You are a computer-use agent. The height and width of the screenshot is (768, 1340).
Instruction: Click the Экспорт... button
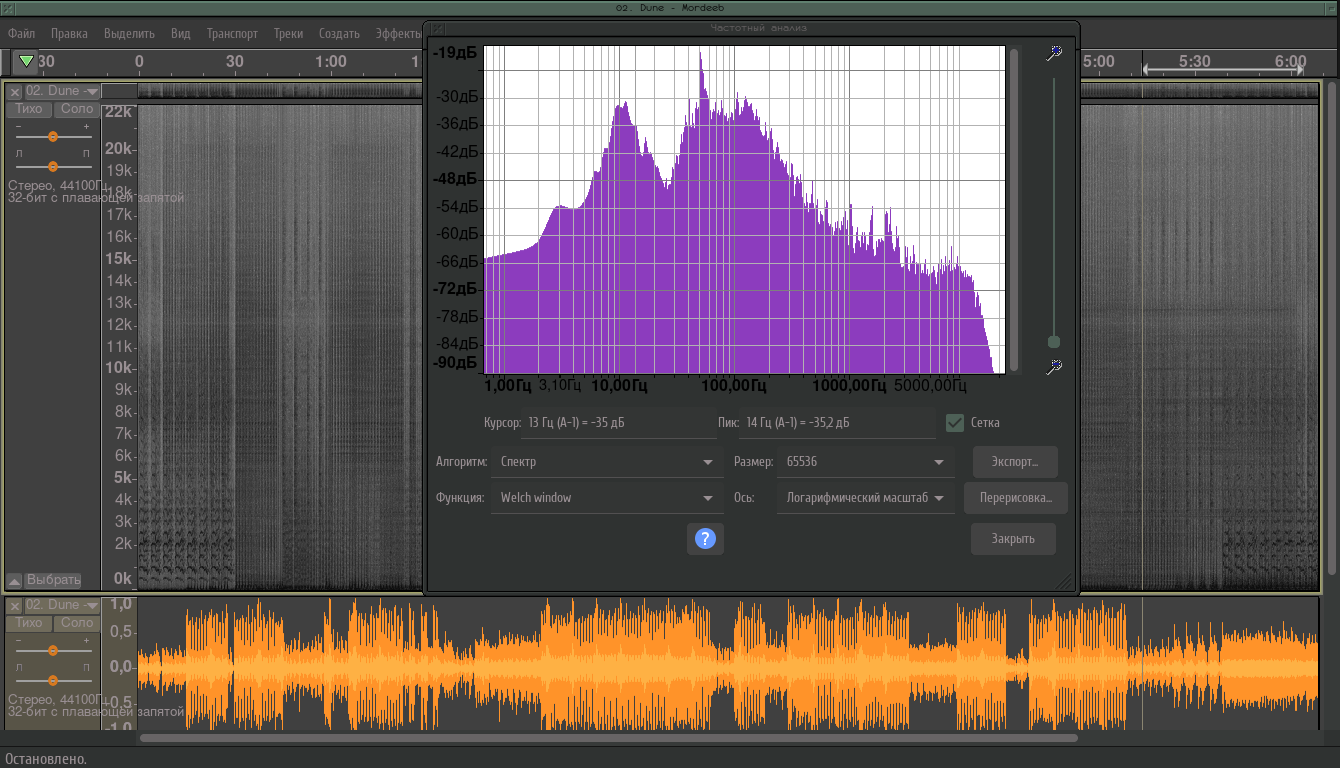tap(1015, 462)
